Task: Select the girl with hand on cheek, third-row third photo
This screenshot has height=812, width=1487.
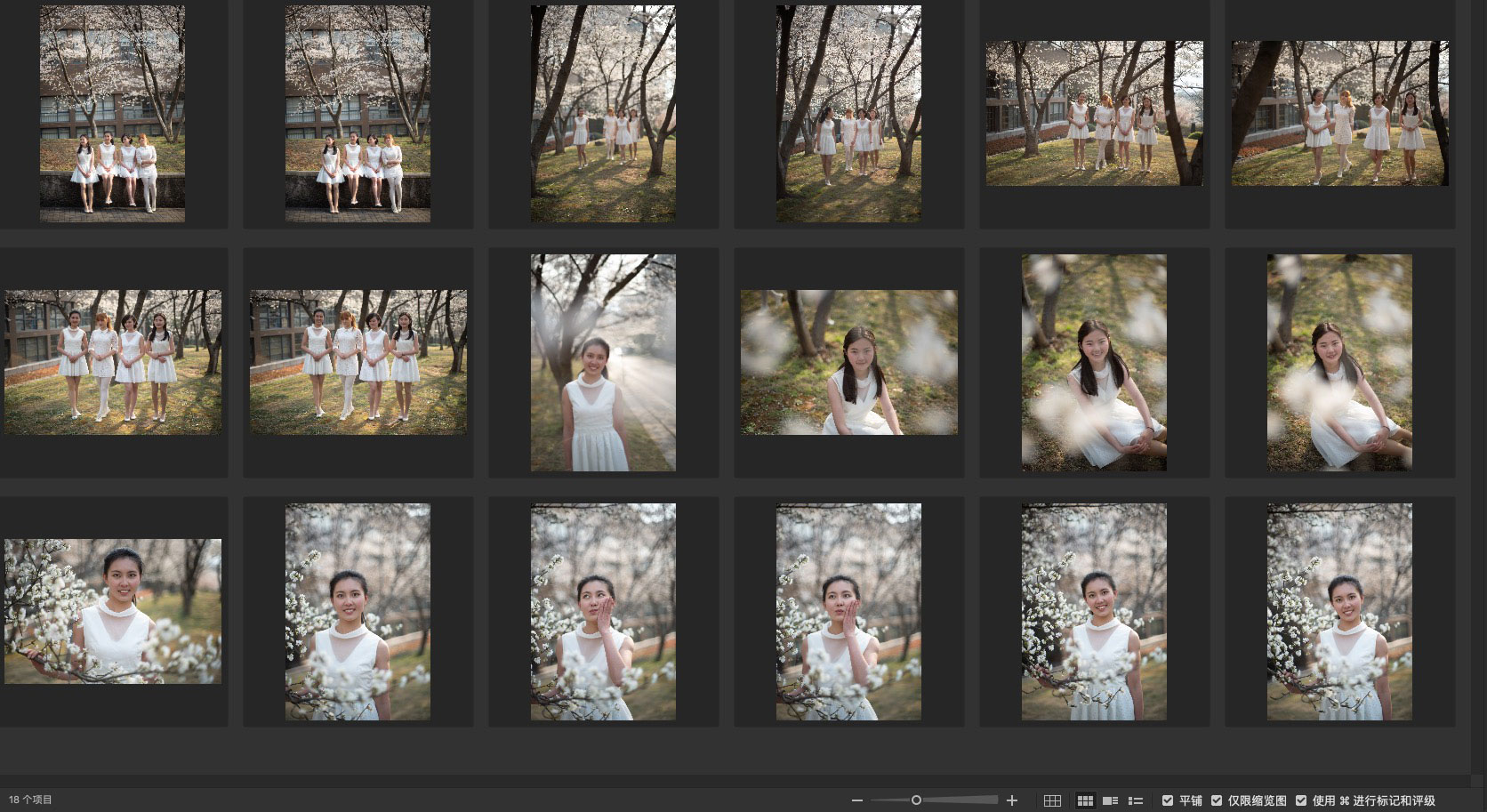Action: (603, 612)
